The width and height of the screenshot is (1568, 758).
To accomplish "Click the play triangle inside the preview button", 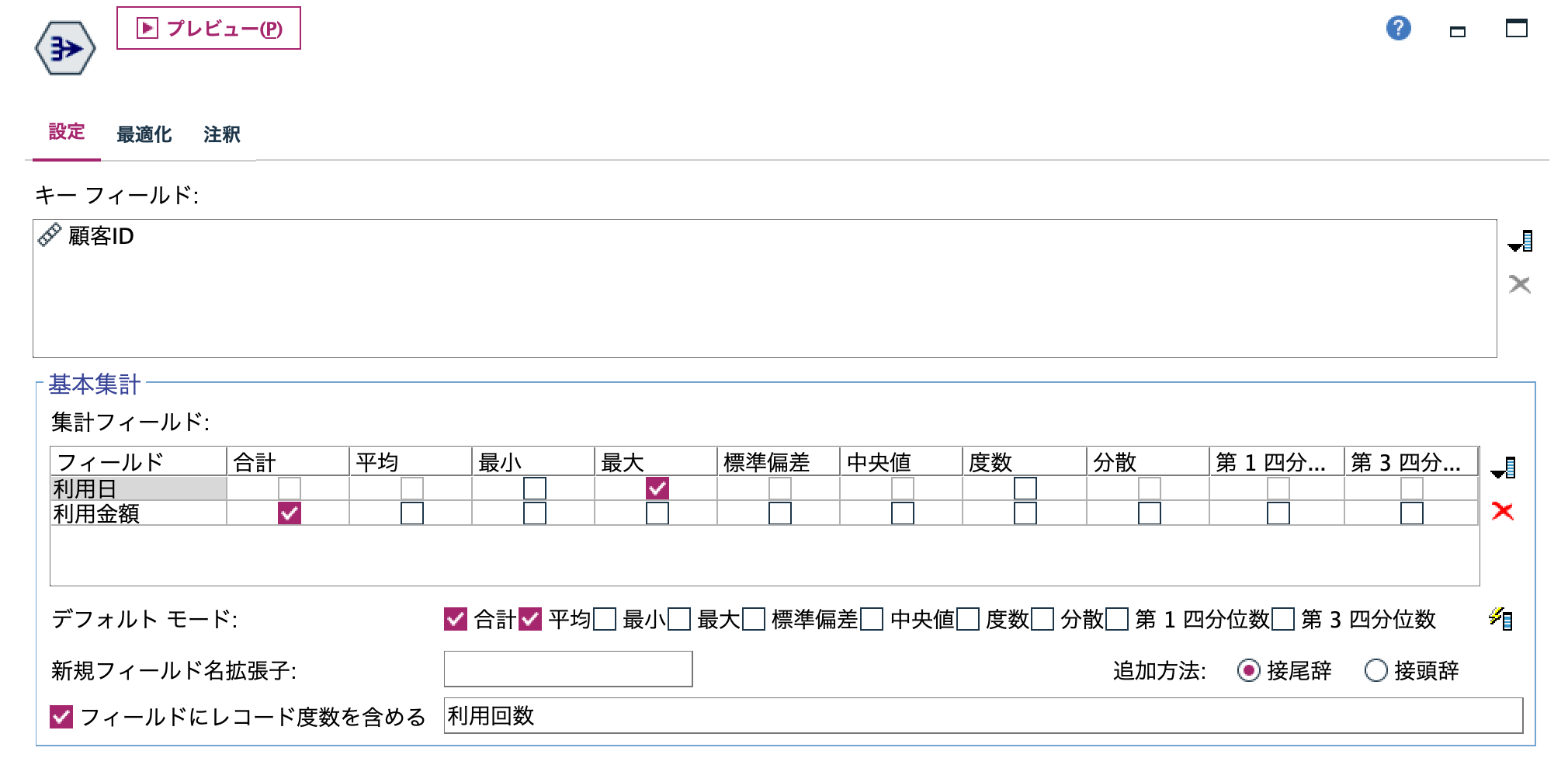I will pyautogui.click(x=147, y=30).
